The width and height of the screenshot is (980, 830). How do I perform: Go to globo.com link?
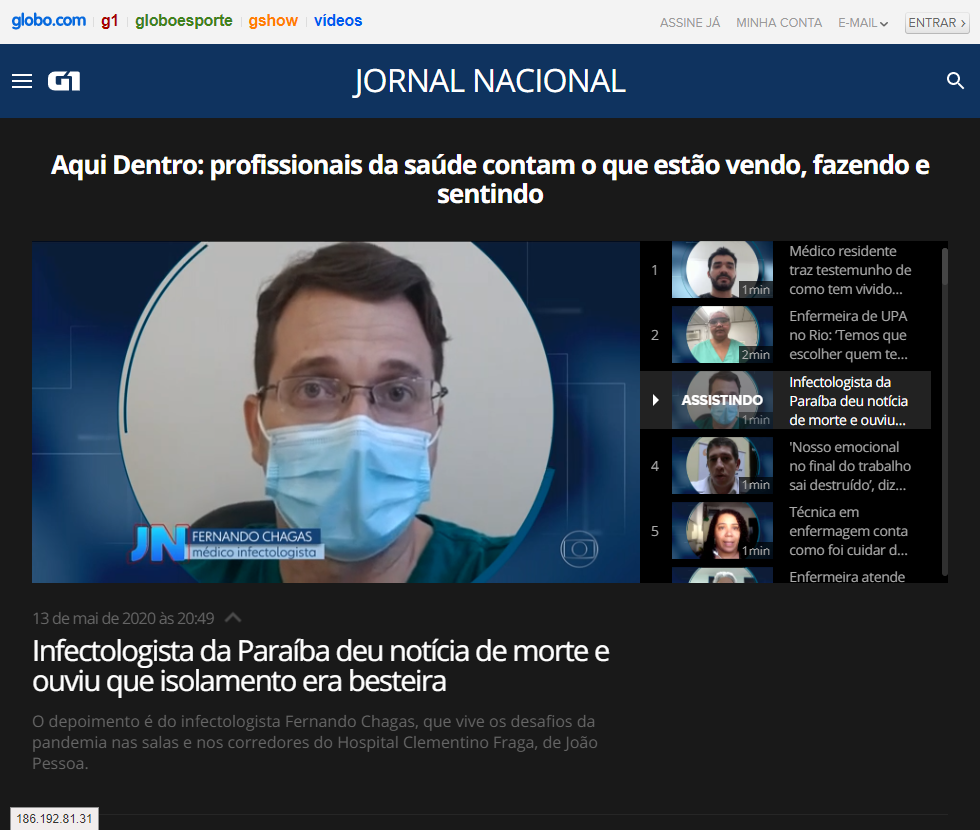coord(49,21)
